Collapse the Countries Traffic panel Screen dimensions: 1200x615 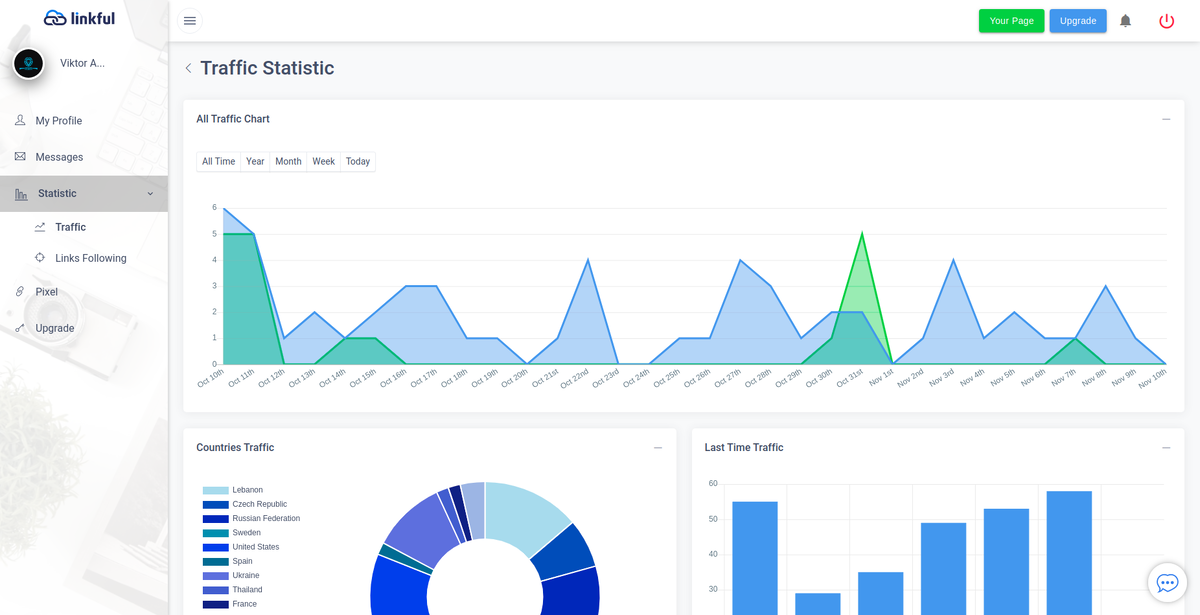(658, 448)
